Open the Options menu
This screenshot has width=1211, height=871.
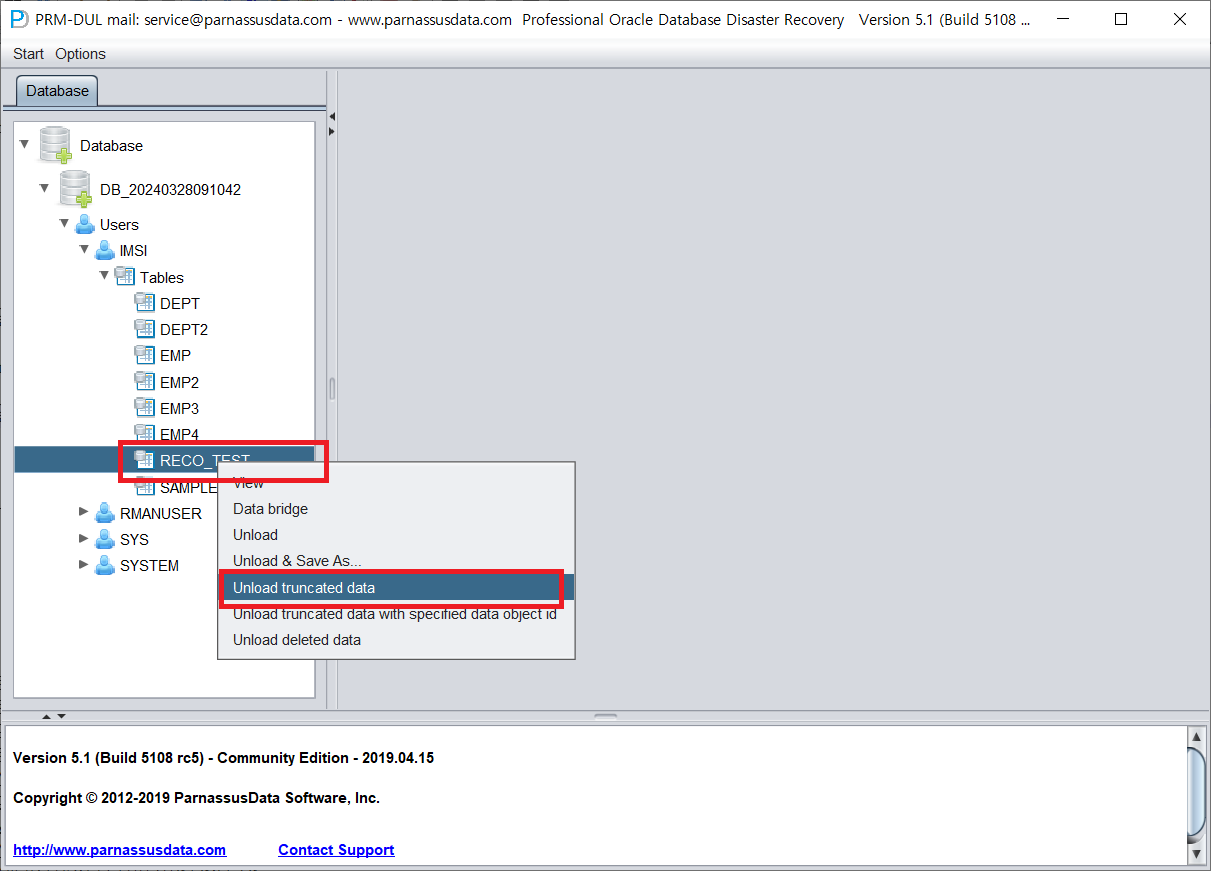[80, 54]
